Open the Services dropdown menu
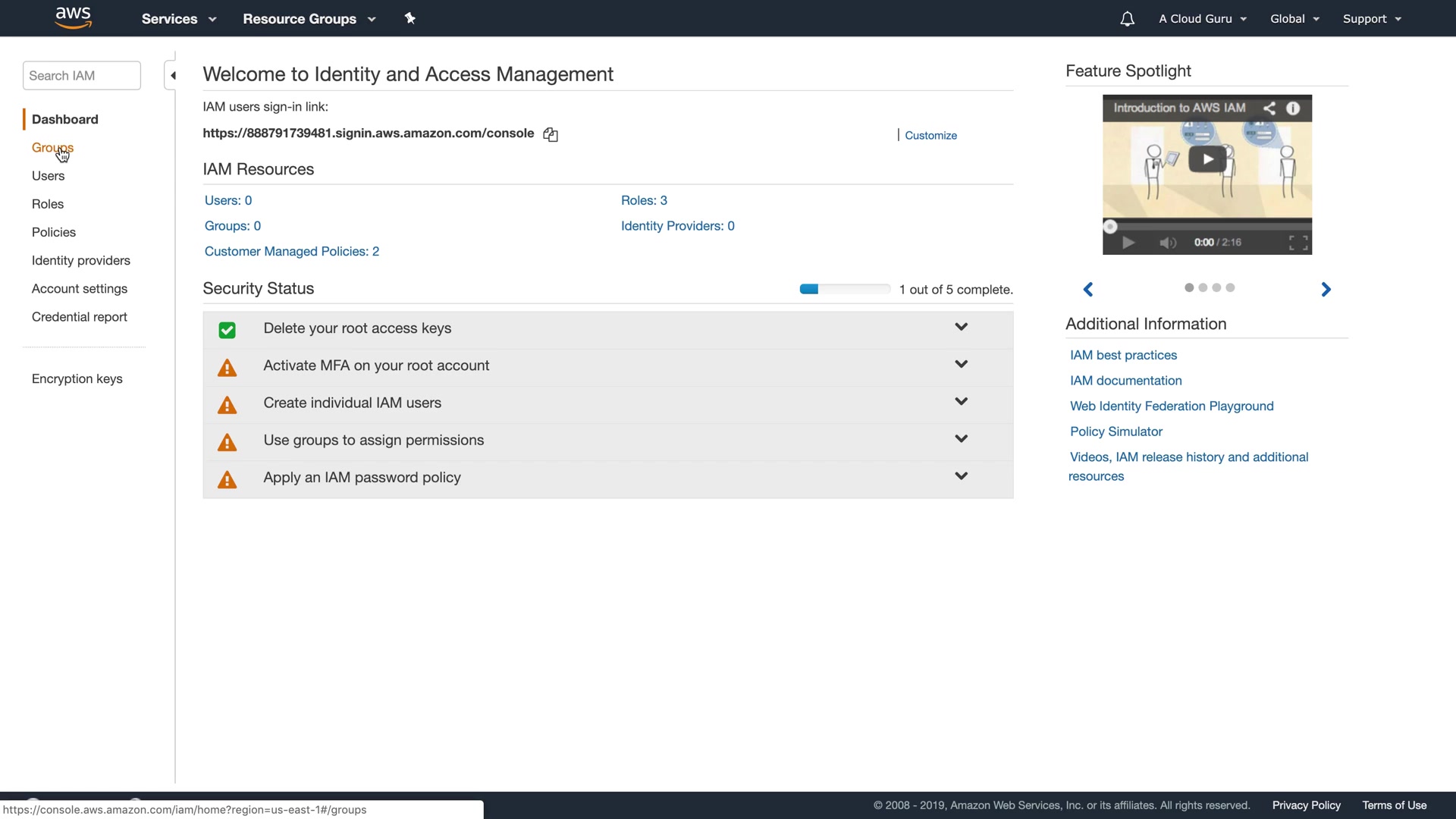Screen dimensions: 1456x819 click(179, 19)
